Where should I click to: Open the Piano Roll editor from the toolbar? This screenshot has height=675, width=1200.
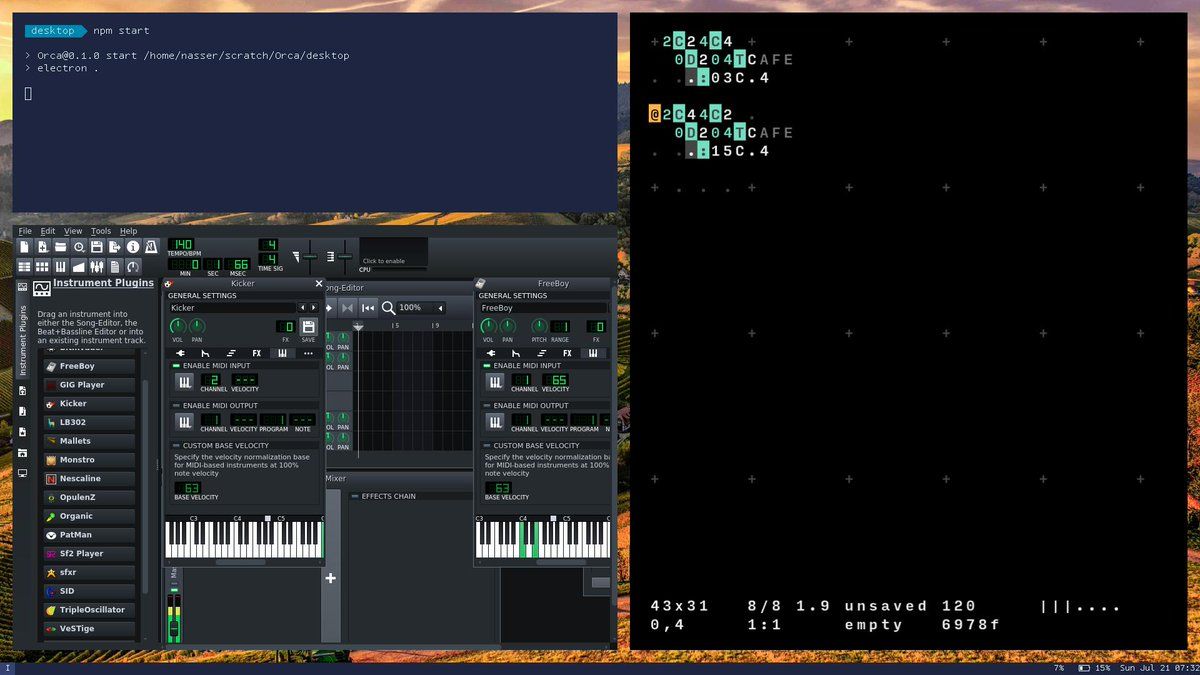click(x=61, y=267)
